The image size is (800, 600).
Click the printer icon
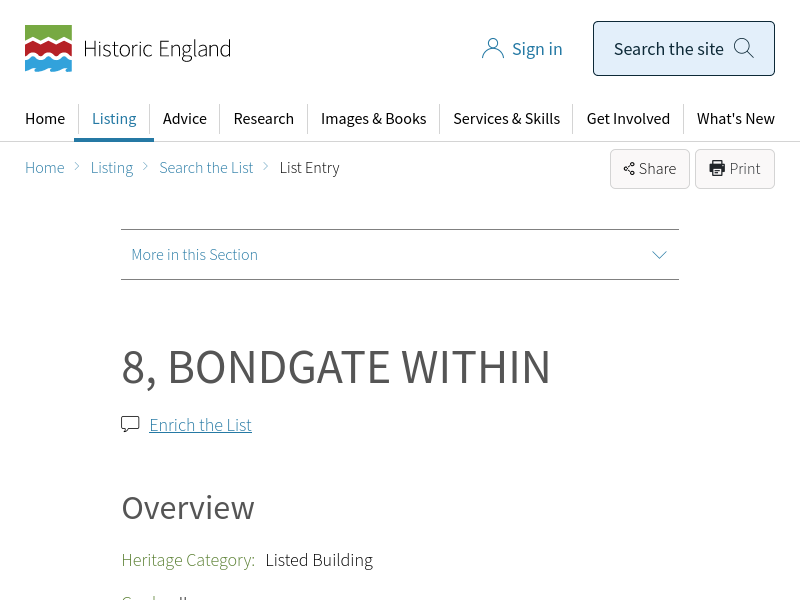coord(717,168)
